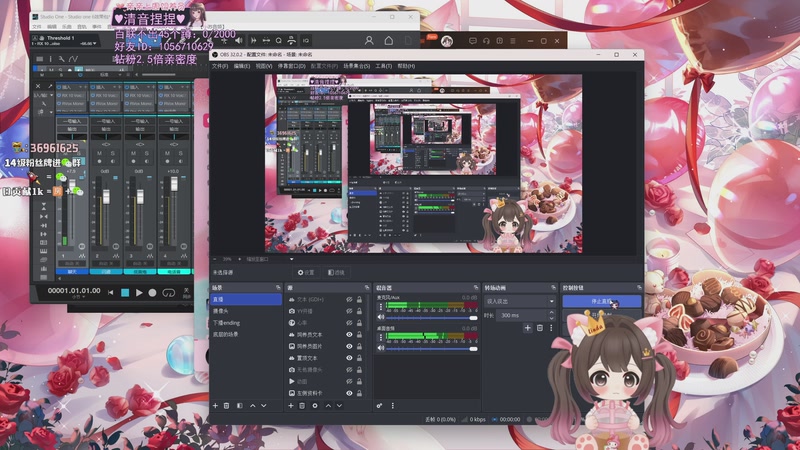Remove transition with transitions trash icon

540,328
